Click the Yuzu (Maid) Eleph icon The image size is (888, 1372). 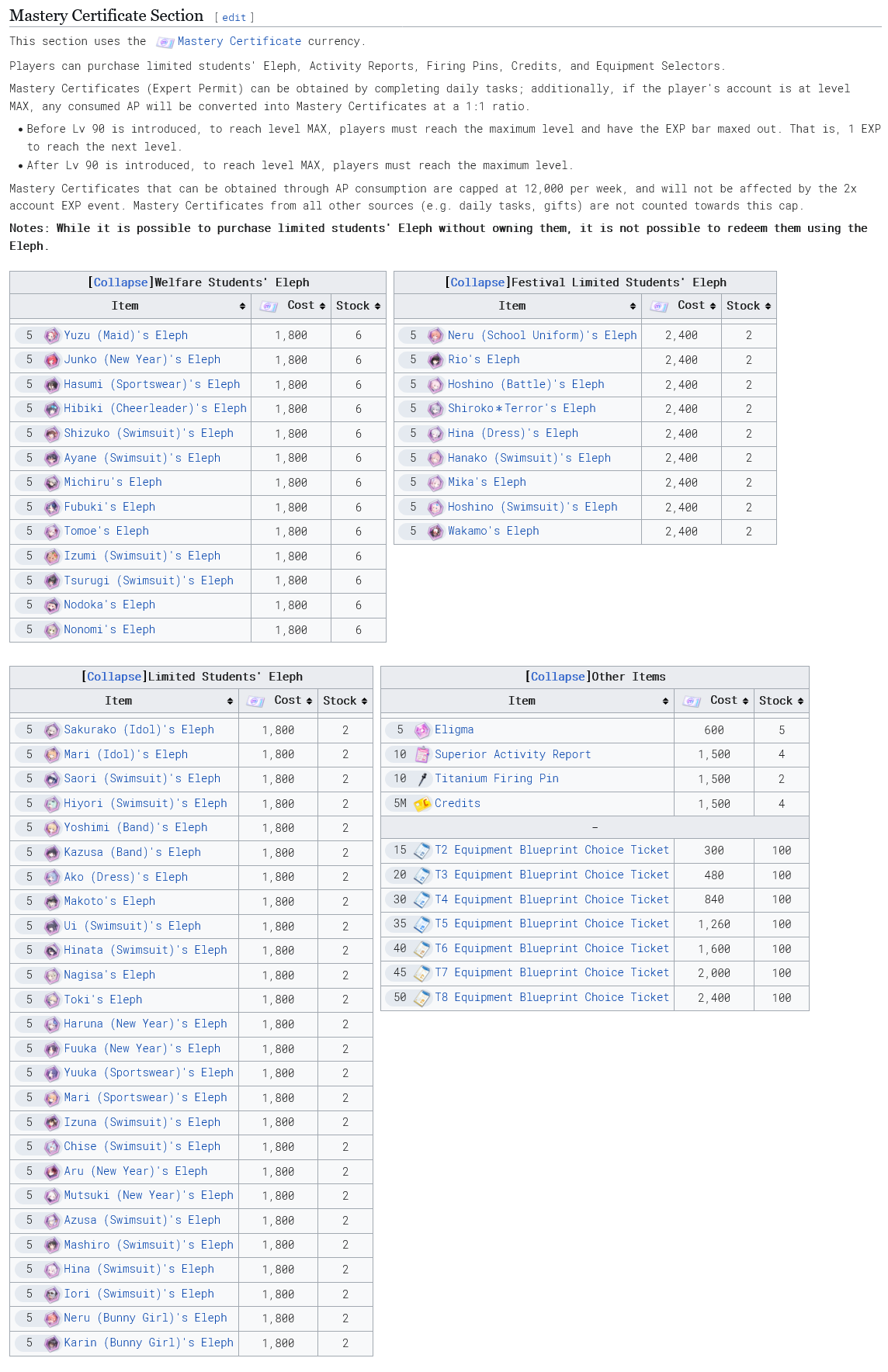[x=52, y=336]
